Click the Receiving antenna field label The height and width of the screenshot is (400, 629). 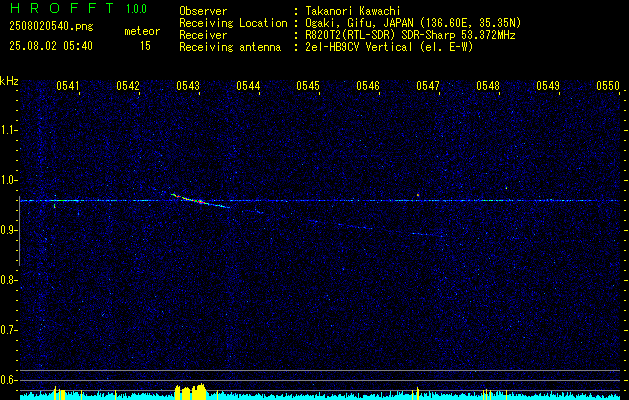(x=230, y=47)
